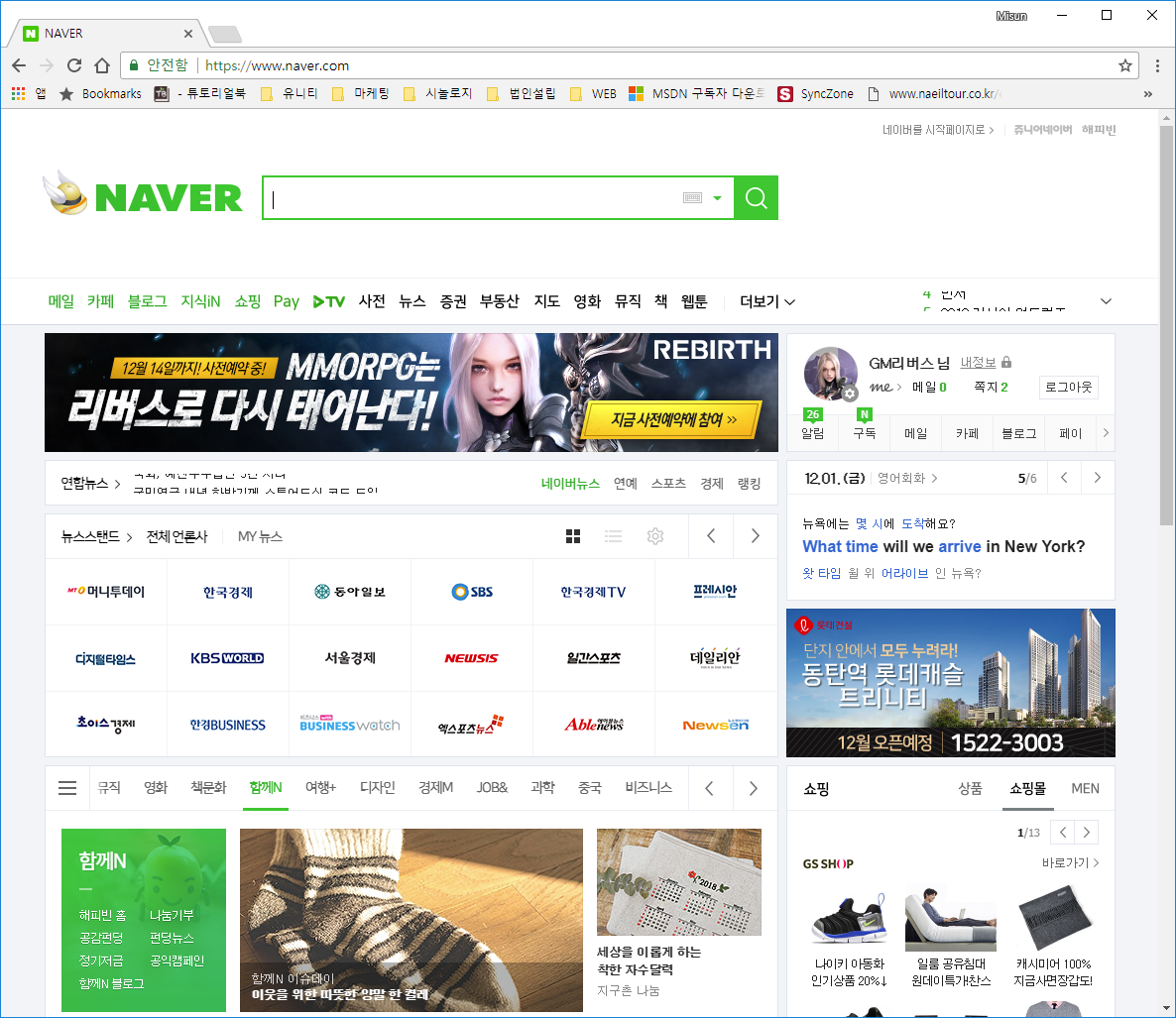Open the 구독 tab with N badge
1176x1018 pixels.
[x=864, y=426]
